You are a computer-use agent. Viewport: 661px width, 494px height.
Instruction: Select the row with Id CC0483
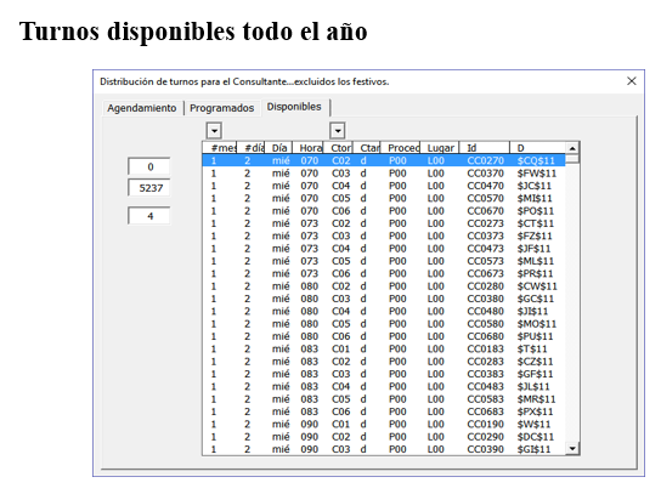[x=384, y=387]
